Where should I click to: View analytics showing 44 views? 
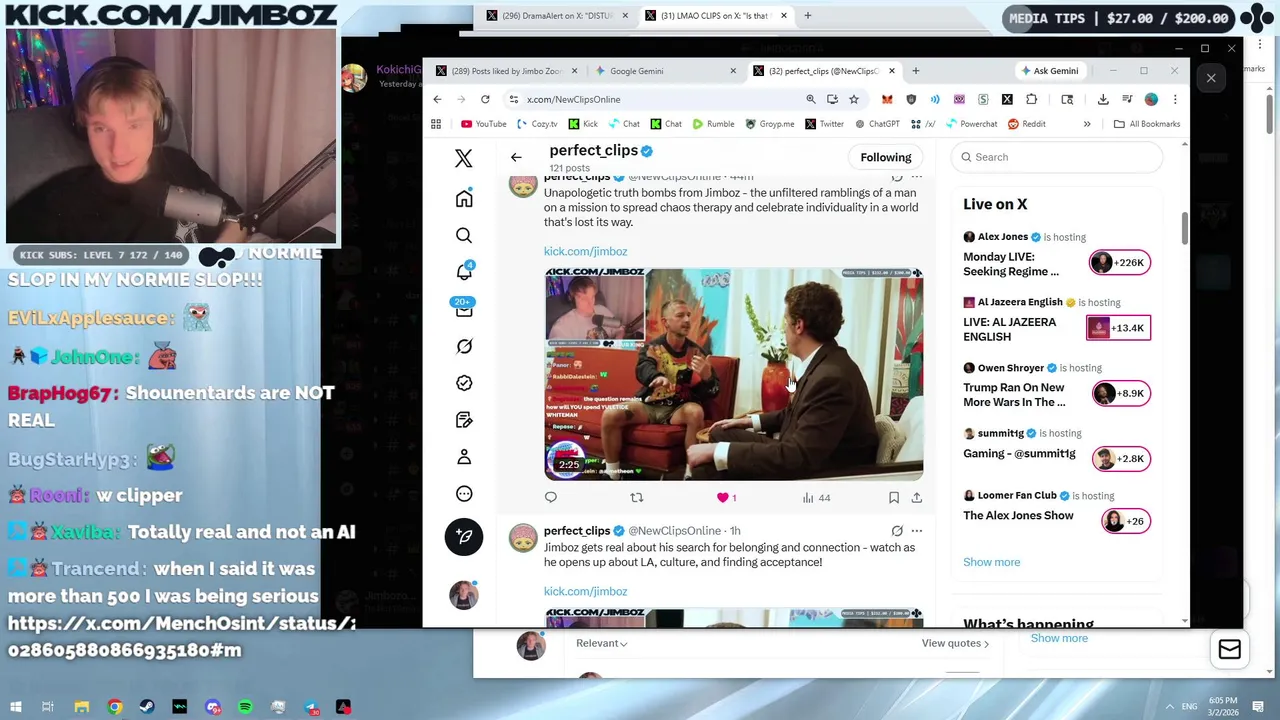click(x=817, y=497)
